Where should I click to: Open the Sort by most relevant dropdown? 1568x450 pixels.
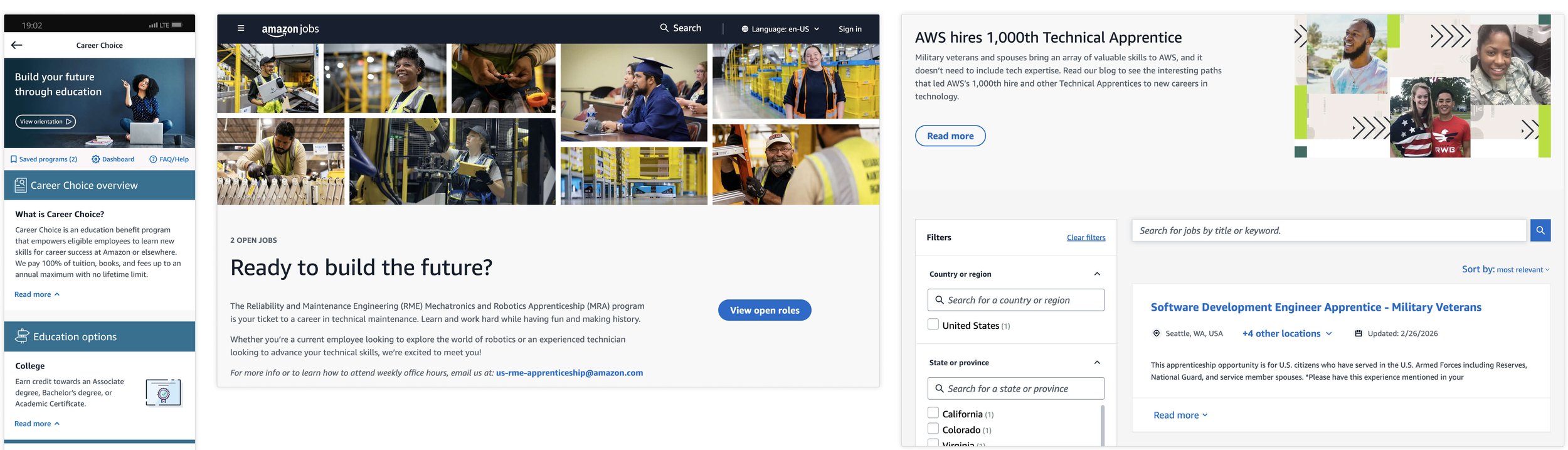click(x=1505, y=269)
